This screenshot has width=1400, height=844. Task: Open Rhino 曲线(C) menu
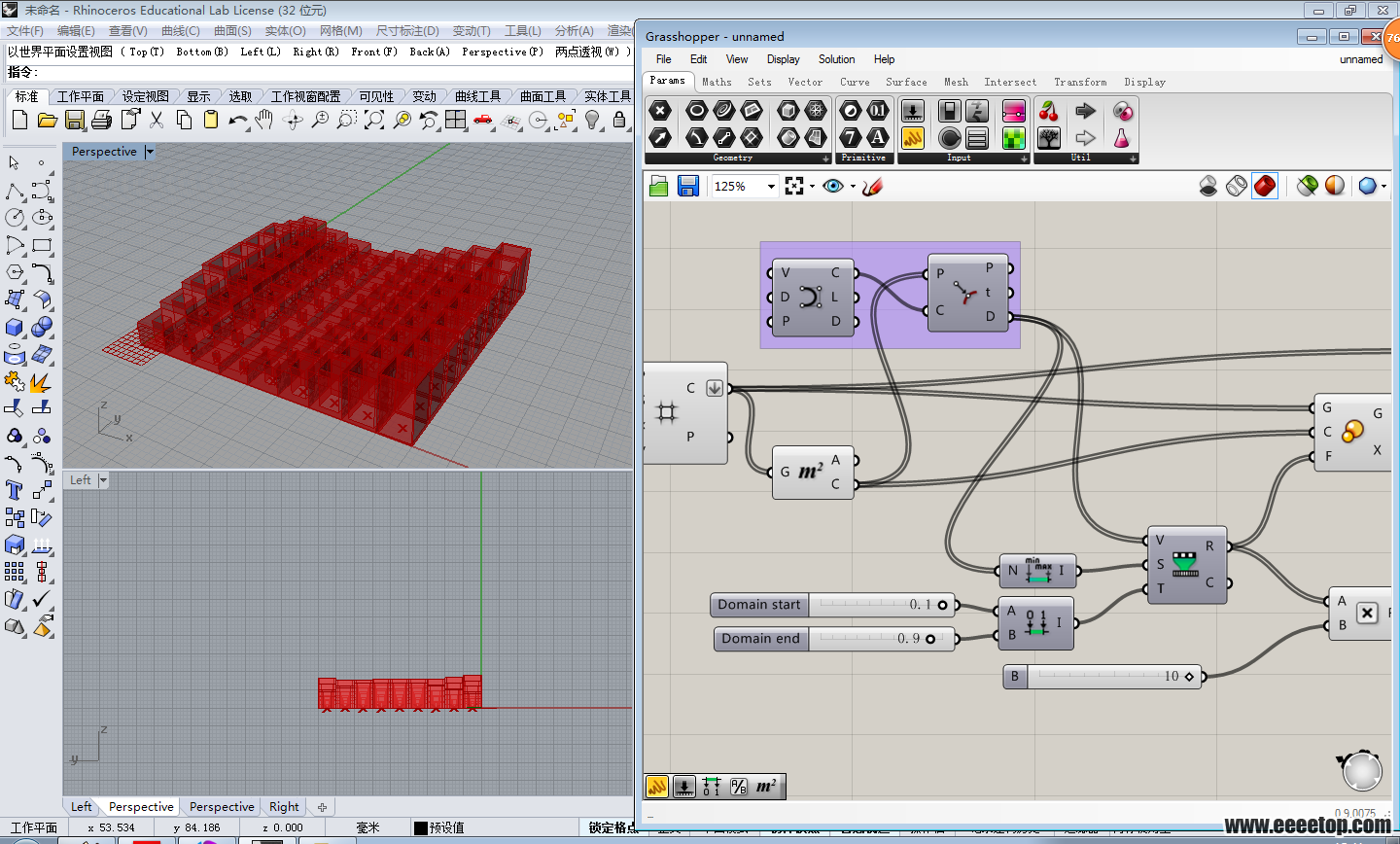(180, 31)
